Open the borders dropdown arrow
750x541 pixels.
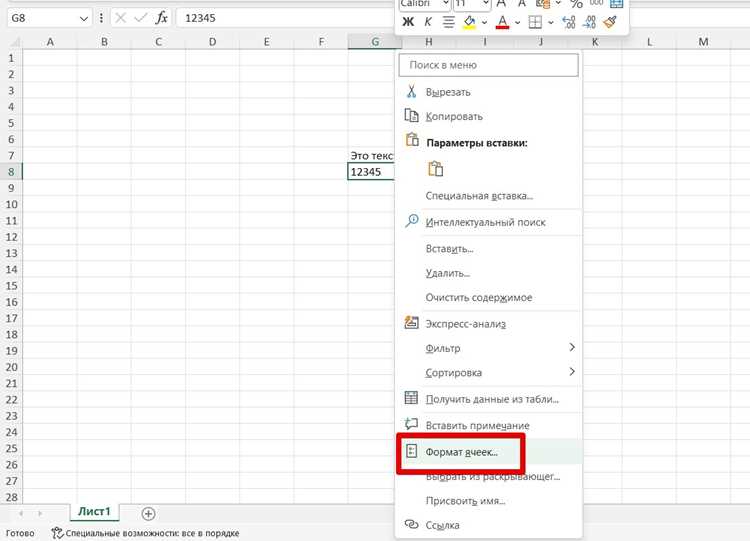click(551, 22)
